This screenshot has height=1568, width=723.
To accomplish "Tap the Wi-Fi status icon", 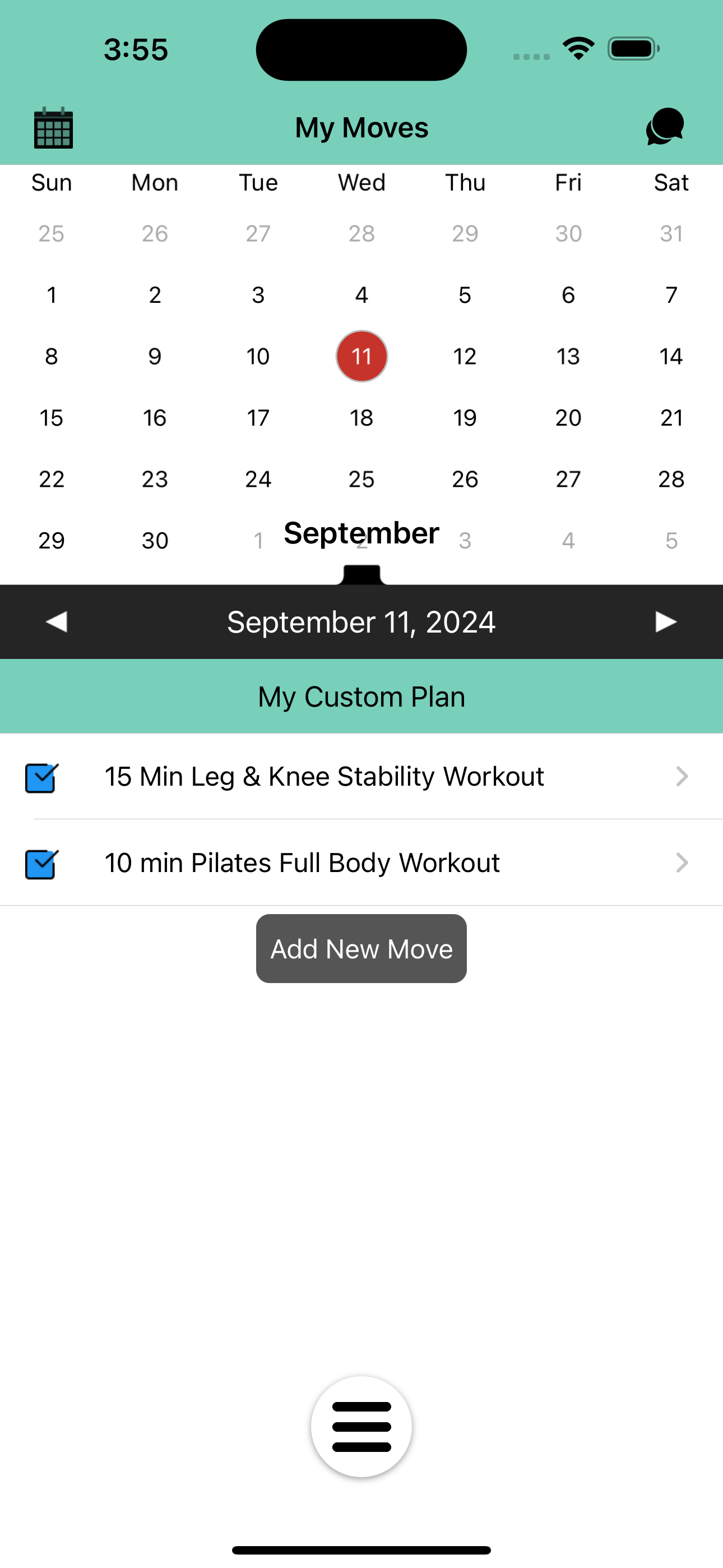I will pos(579,49).
